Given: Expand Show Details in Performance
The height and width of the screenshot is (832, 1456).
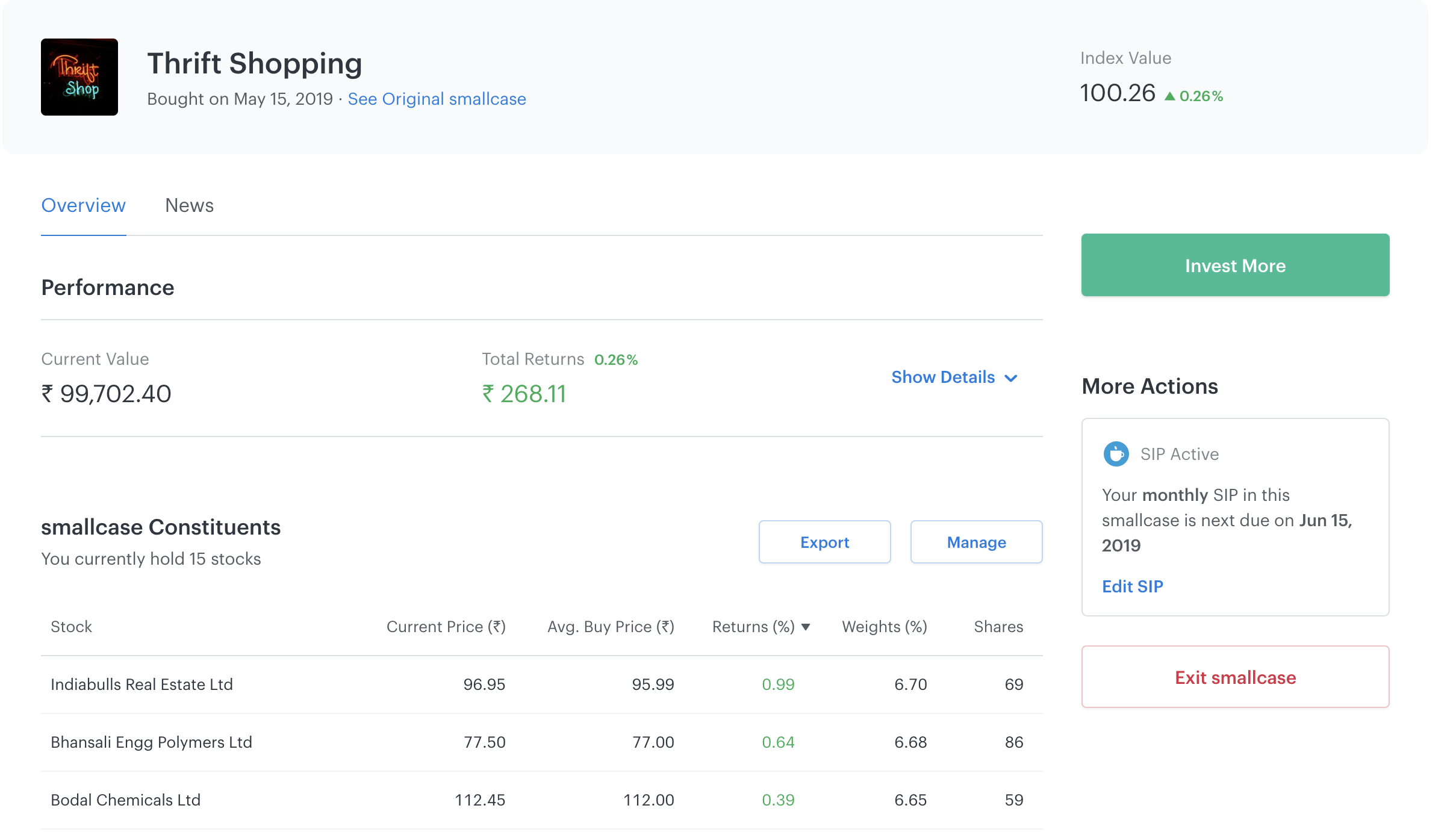Looking at the screenshot, I should (x=954, y=377).
